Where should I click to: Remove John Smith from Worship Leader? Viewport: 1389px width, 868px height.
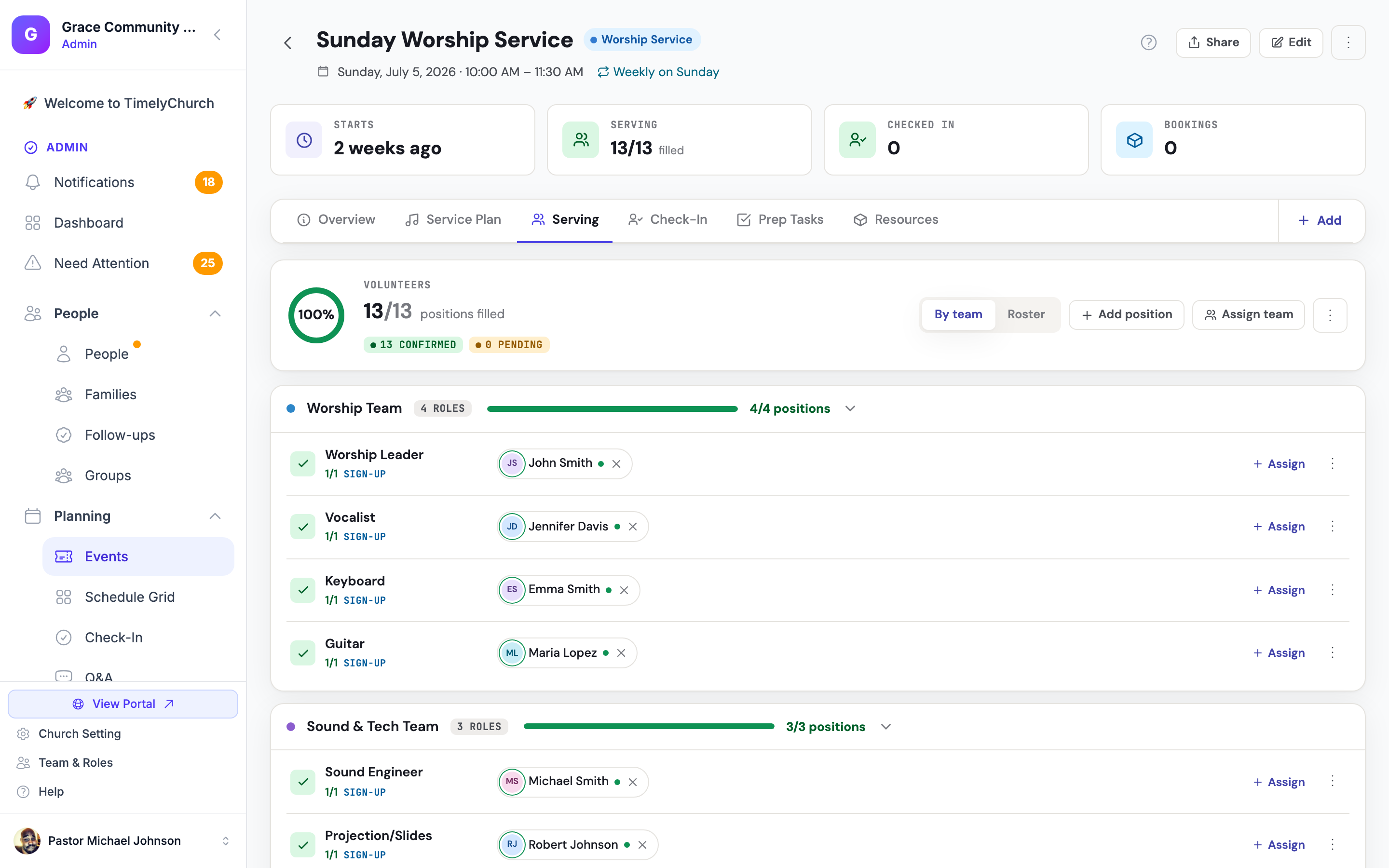click(616, 464)
